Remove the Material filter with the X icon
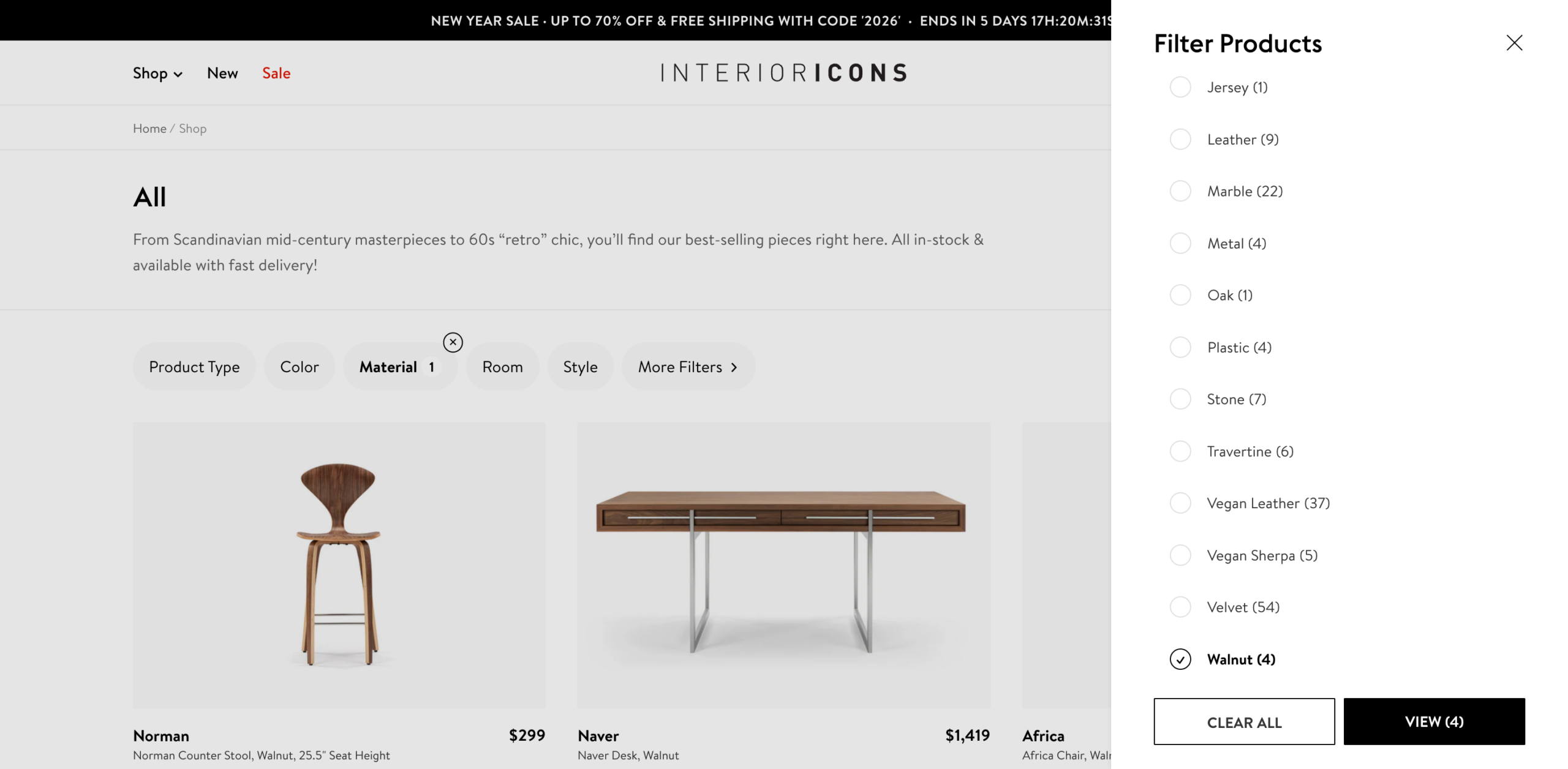This screenshot has width=1568, height=769. pos(453,342)
